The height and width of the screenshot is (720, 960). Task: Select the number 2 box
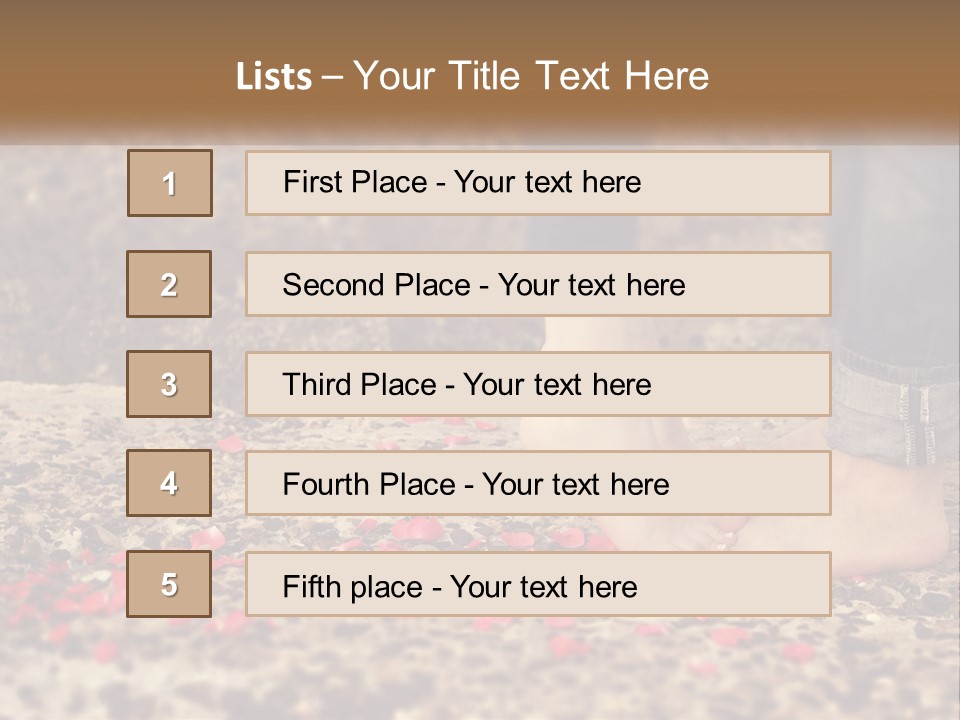169,284
